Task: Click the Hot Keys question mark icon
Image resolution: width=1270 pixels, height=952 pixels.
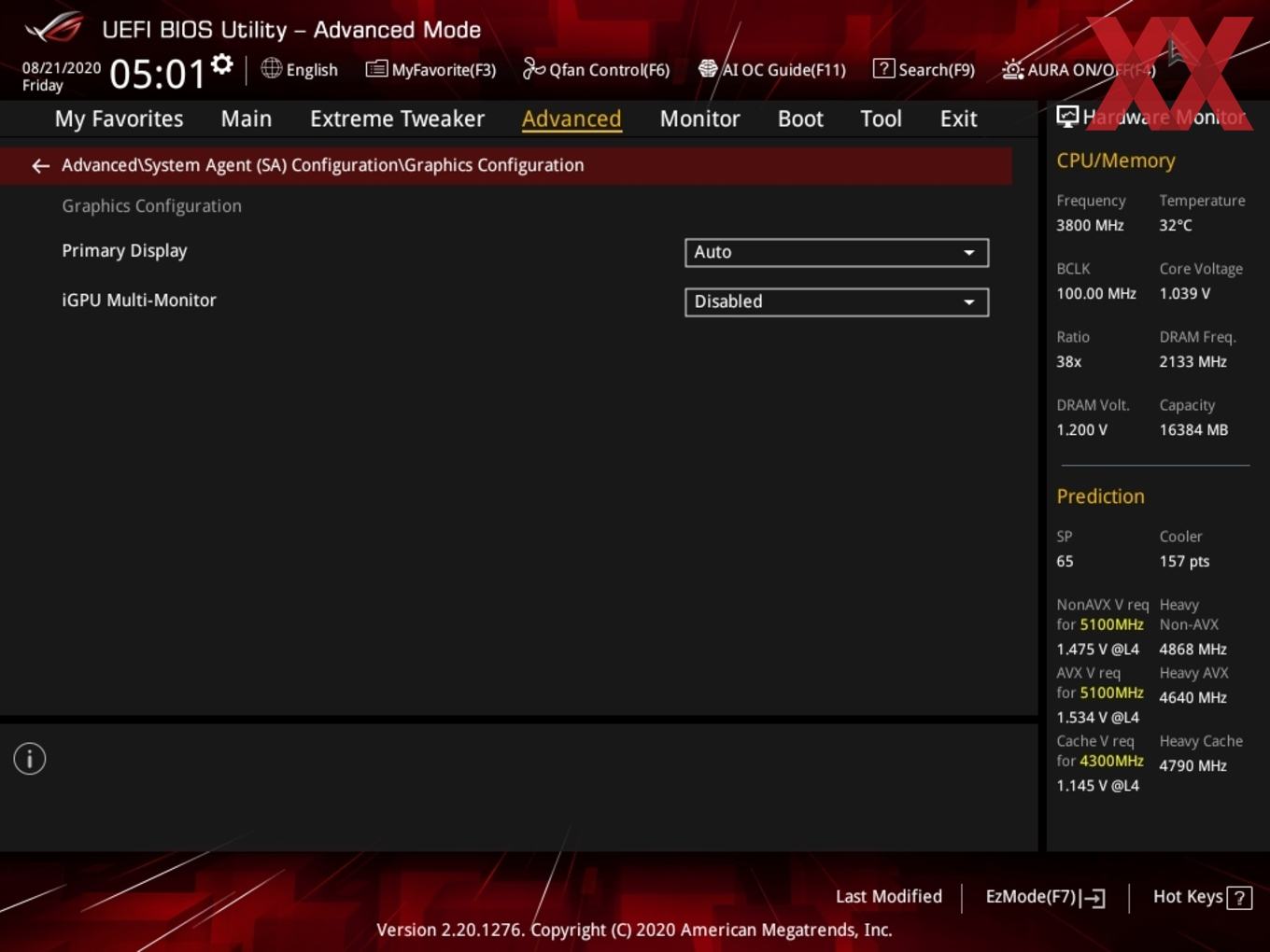Action: point(1239,898)
